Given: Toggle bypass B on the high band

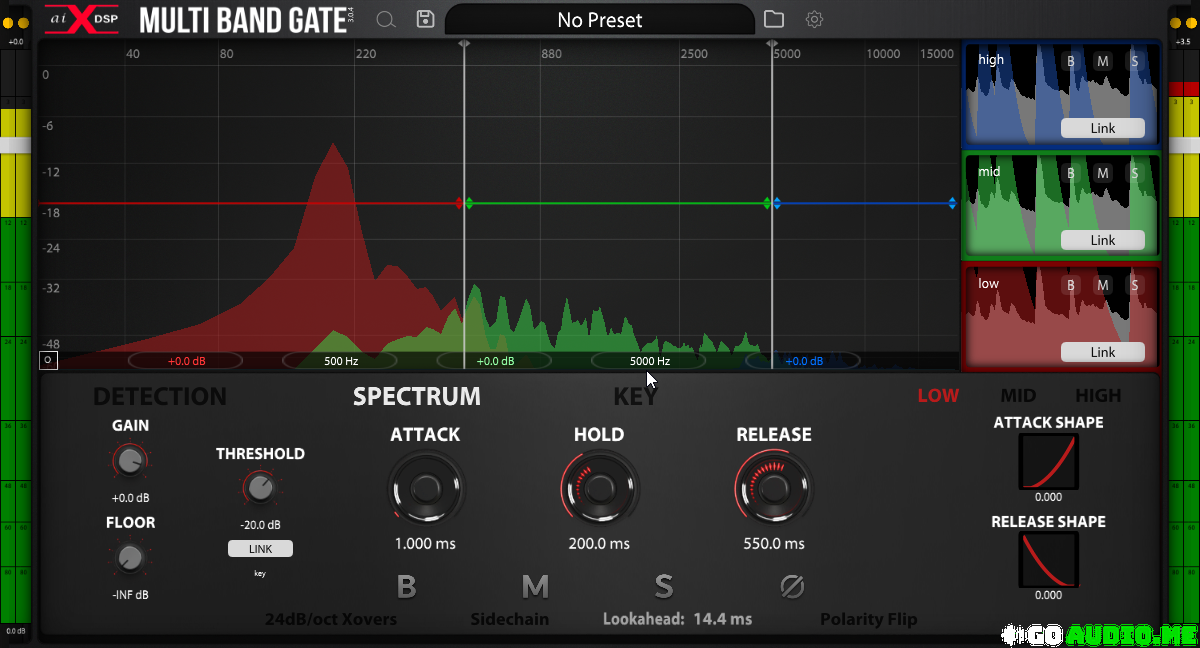Looking at the screenshot, I should tap(1071, 61).
